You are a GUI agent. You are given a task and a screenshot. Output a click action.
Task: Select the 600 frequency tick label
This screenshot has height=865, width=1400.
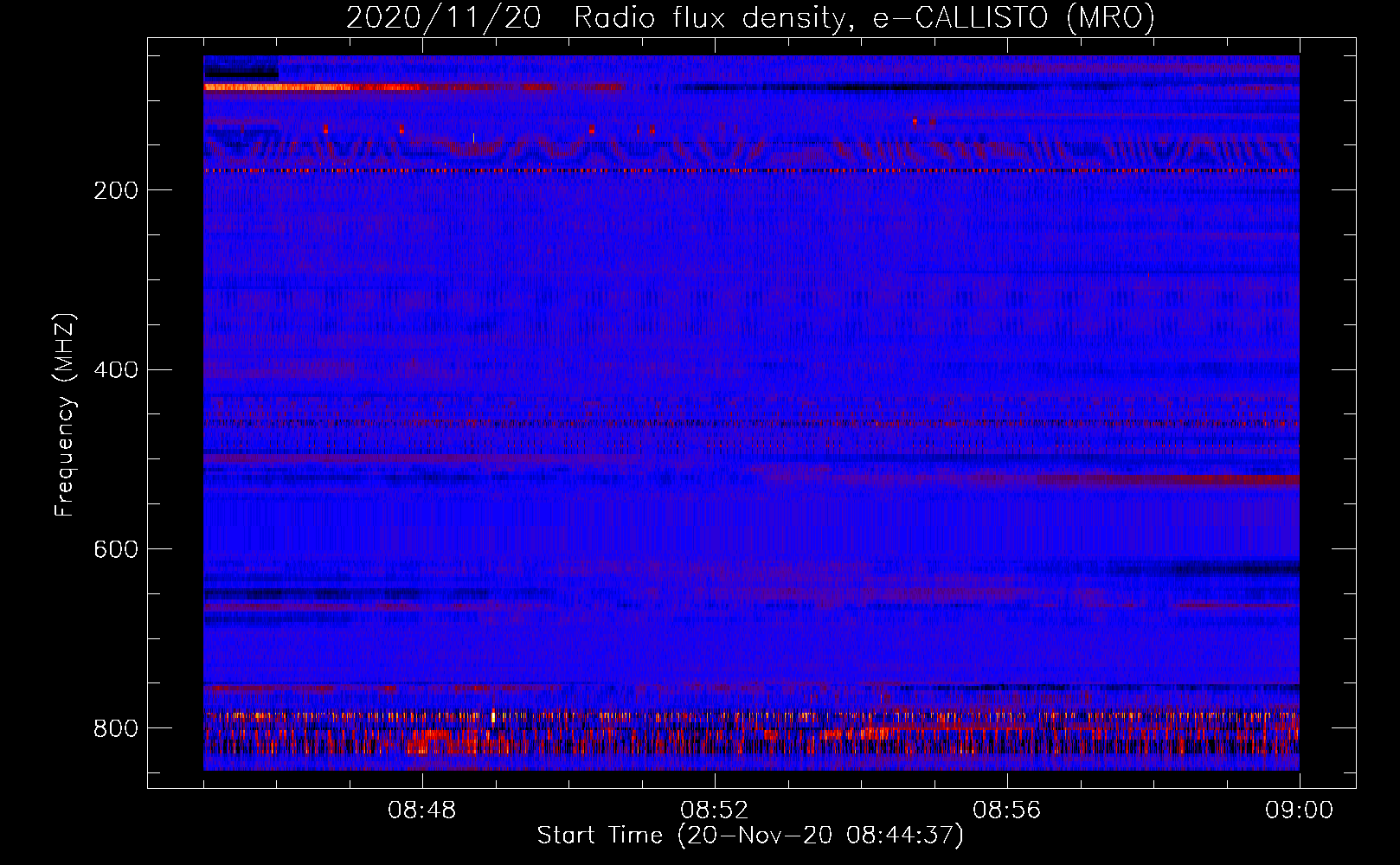point(115,549)
